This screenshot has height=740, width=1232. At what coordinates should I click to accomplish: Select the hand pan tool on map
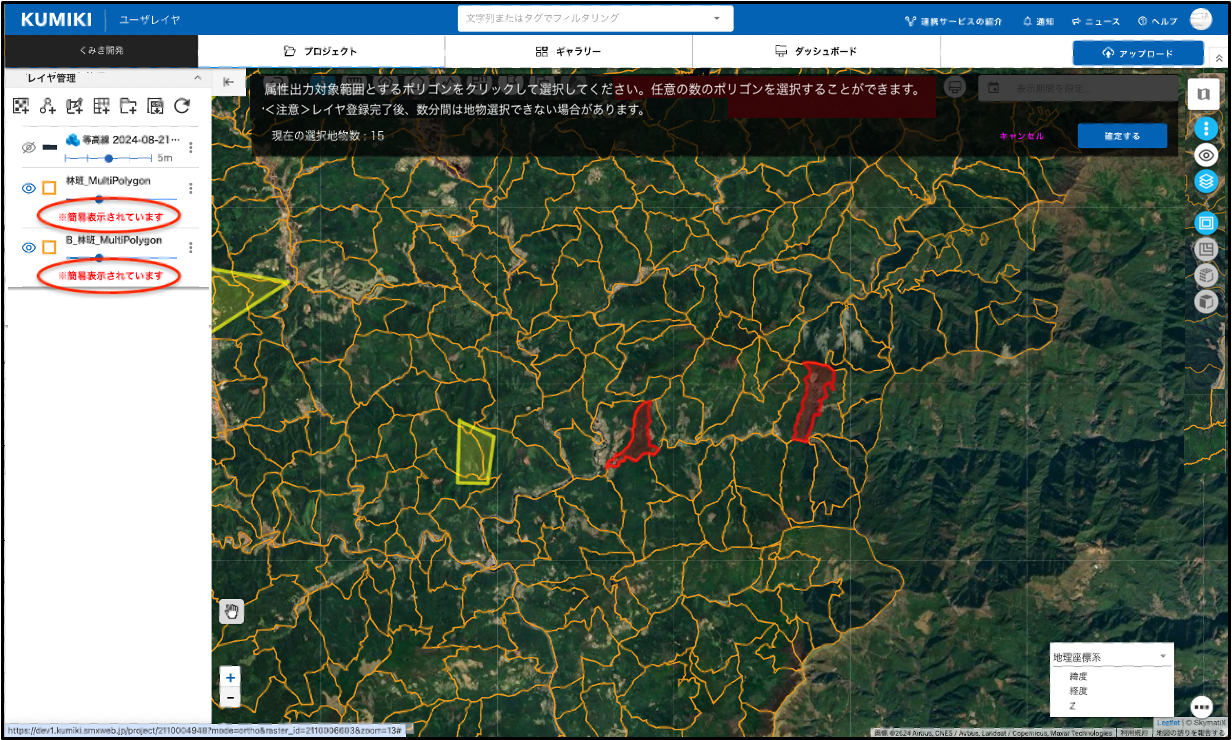231,611
